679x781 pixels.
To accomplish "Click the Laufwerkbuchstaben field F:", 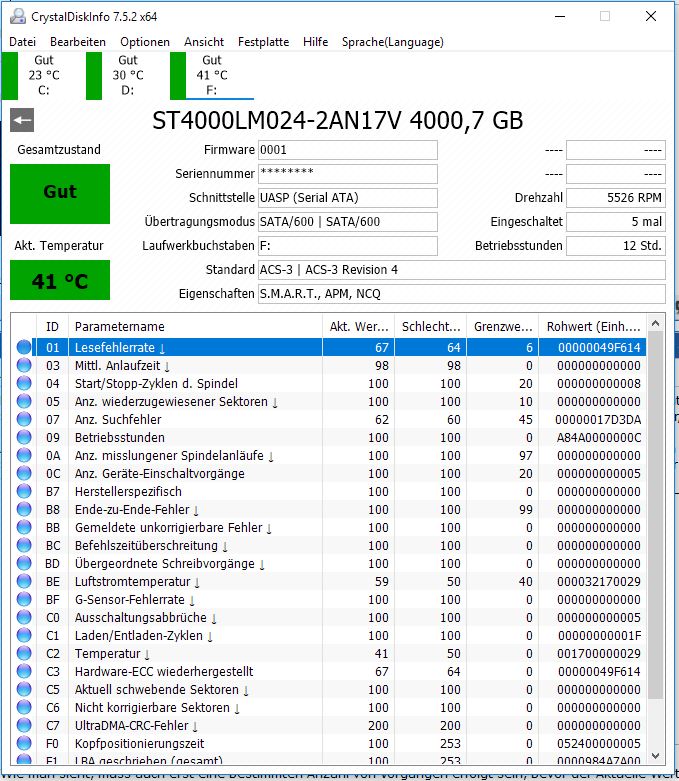I will click(348, 246).
